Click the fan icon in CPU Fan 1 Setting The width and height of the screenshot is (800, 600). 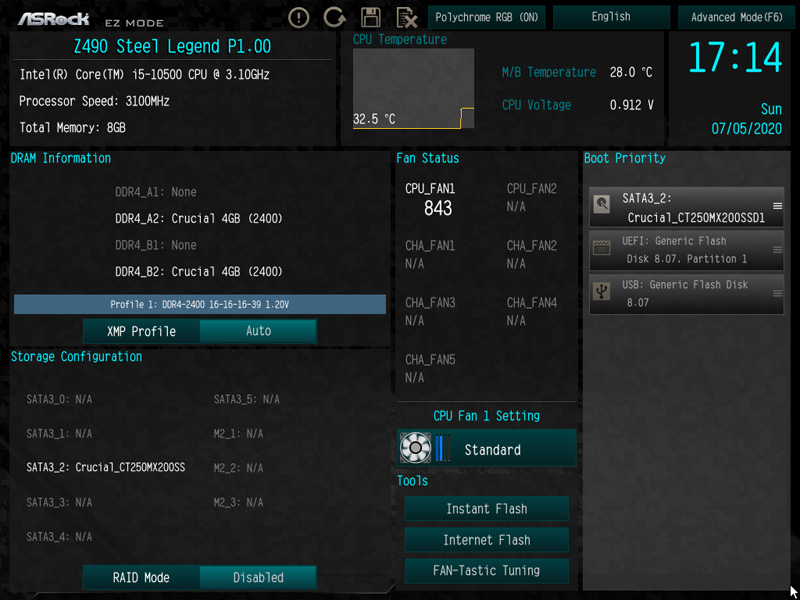415,447
